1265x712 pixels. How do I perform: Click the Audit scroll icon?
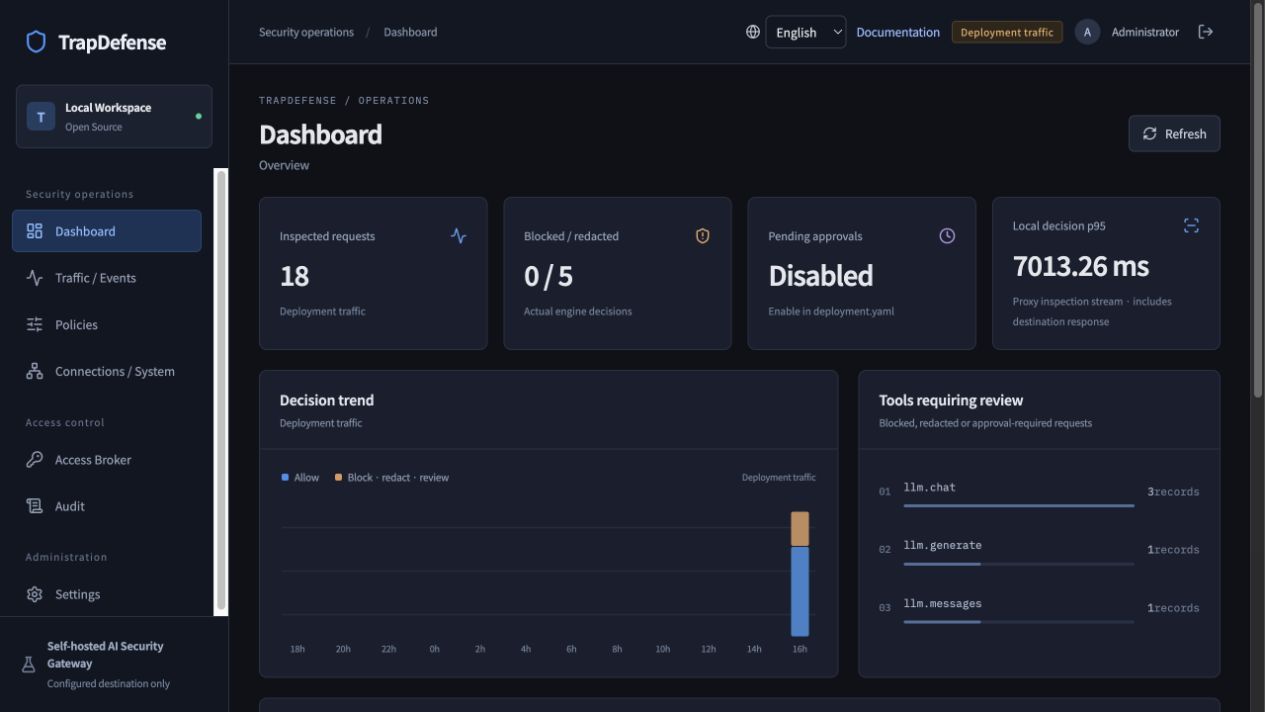click(35, 506)
